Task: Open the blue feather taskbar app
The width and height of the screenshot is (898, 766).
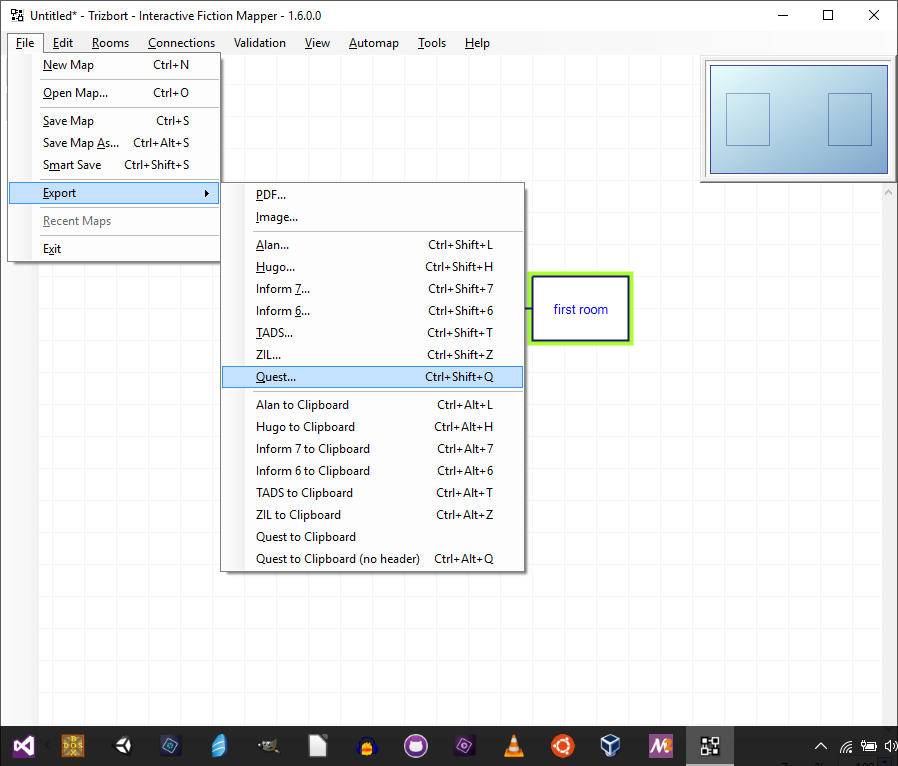Action: click(x=219, y=746)
